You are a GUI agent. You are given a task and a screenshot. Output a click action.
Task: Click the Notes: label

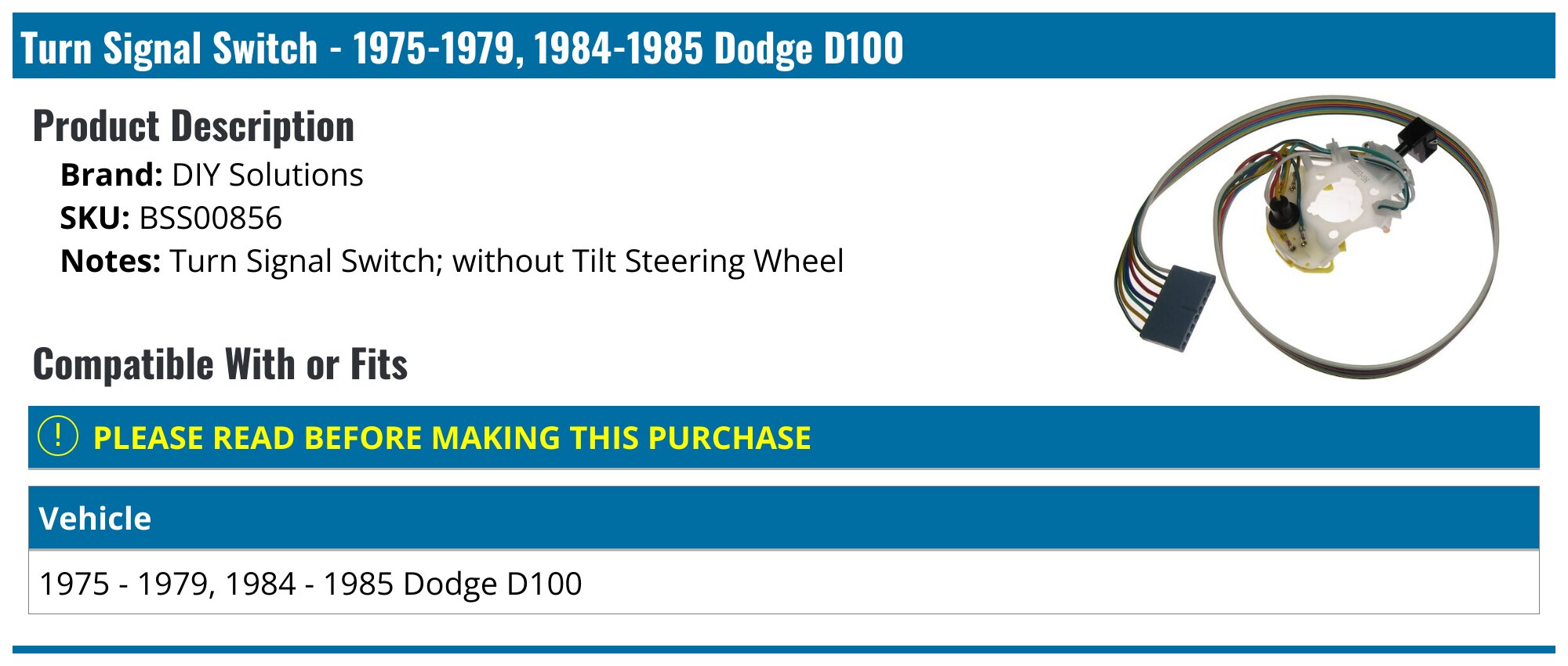tap(111, 261)
